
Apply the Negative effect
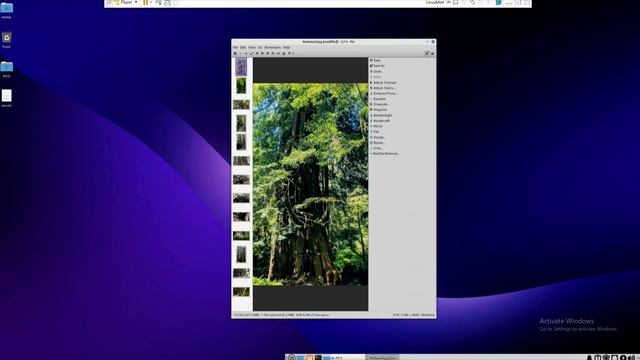379,110
